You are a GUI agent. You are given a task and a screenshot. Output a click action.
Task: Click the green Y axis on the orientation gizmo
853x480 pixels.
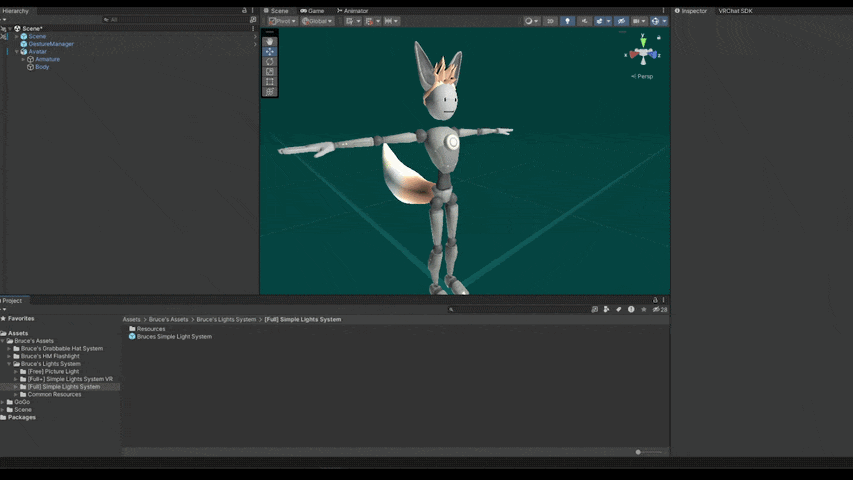coord(643,41)
